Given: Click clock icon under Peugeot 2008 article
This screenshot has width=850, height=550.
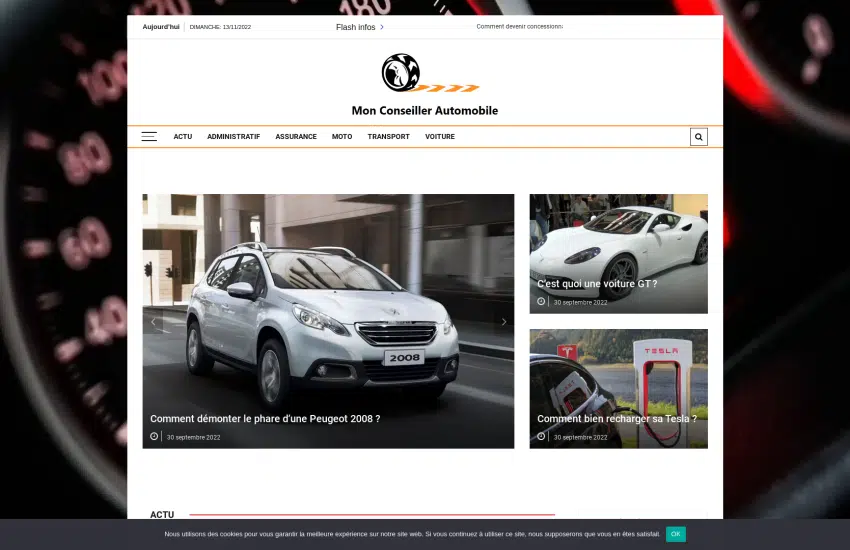Looking at the screenshot, I should click(x=154, y=437).
